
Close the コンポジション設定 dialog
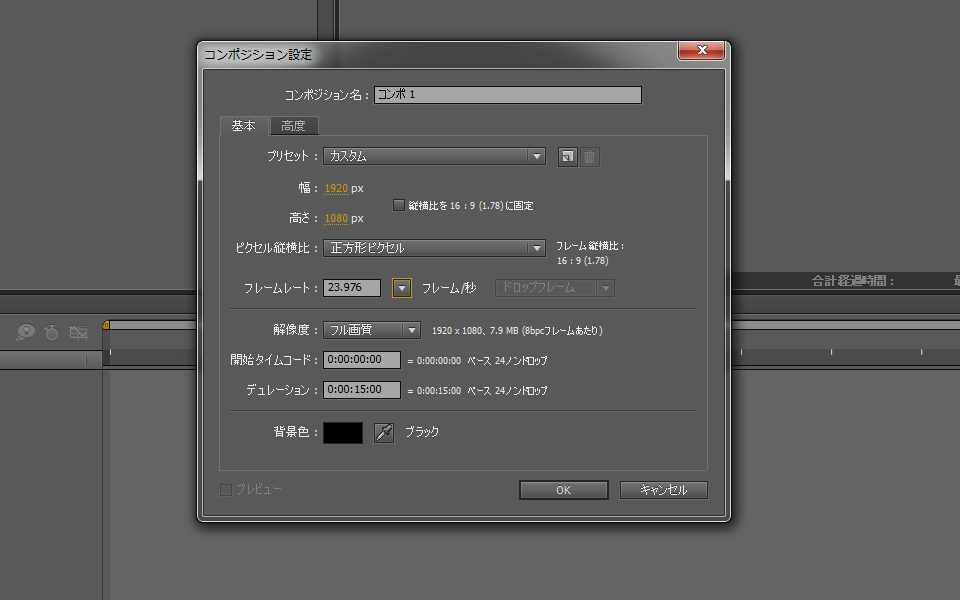coord(702,50)
